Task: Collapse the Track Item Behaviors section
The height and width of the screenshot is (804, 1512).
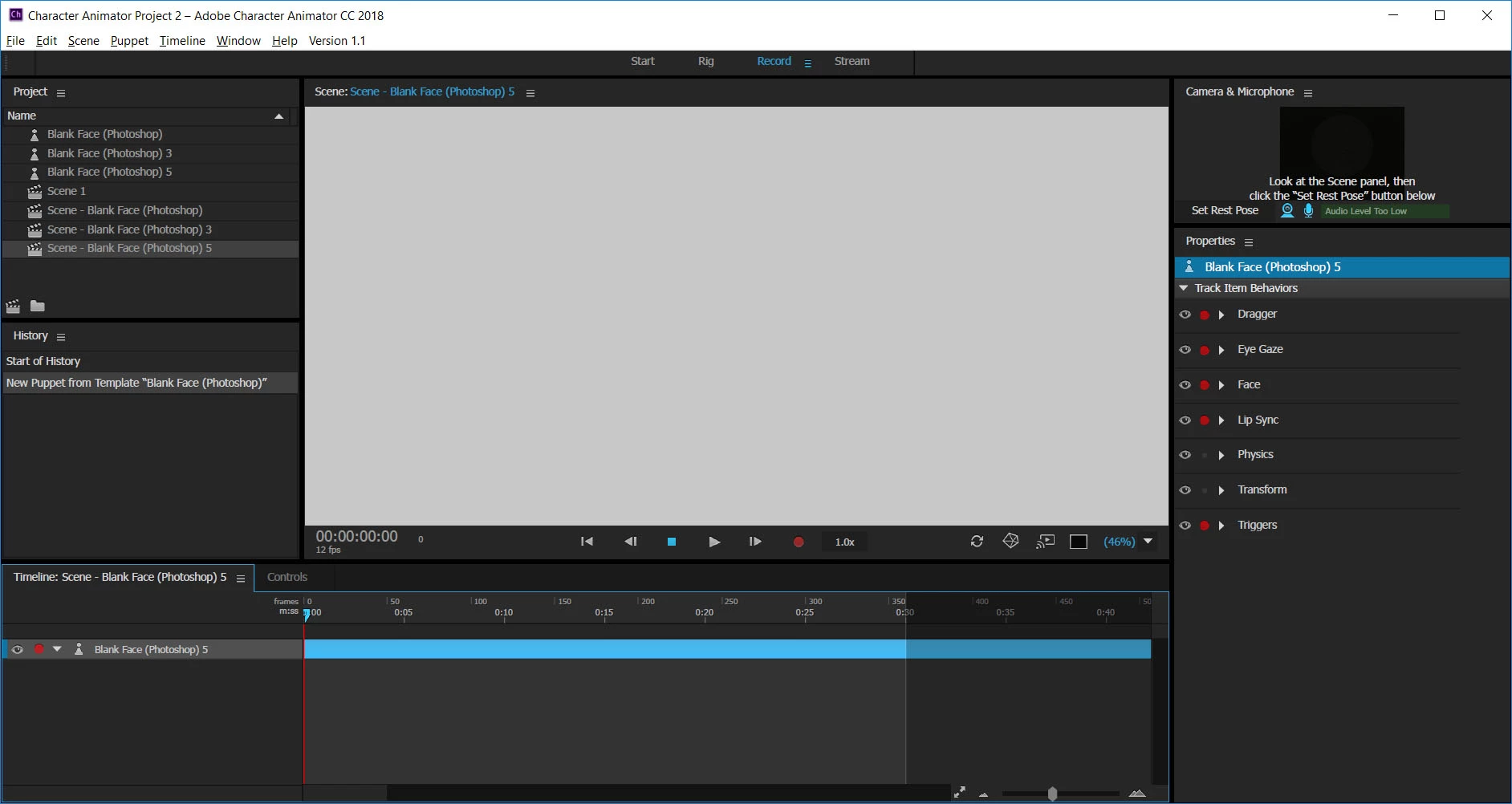Action: tap(1184, 288)
